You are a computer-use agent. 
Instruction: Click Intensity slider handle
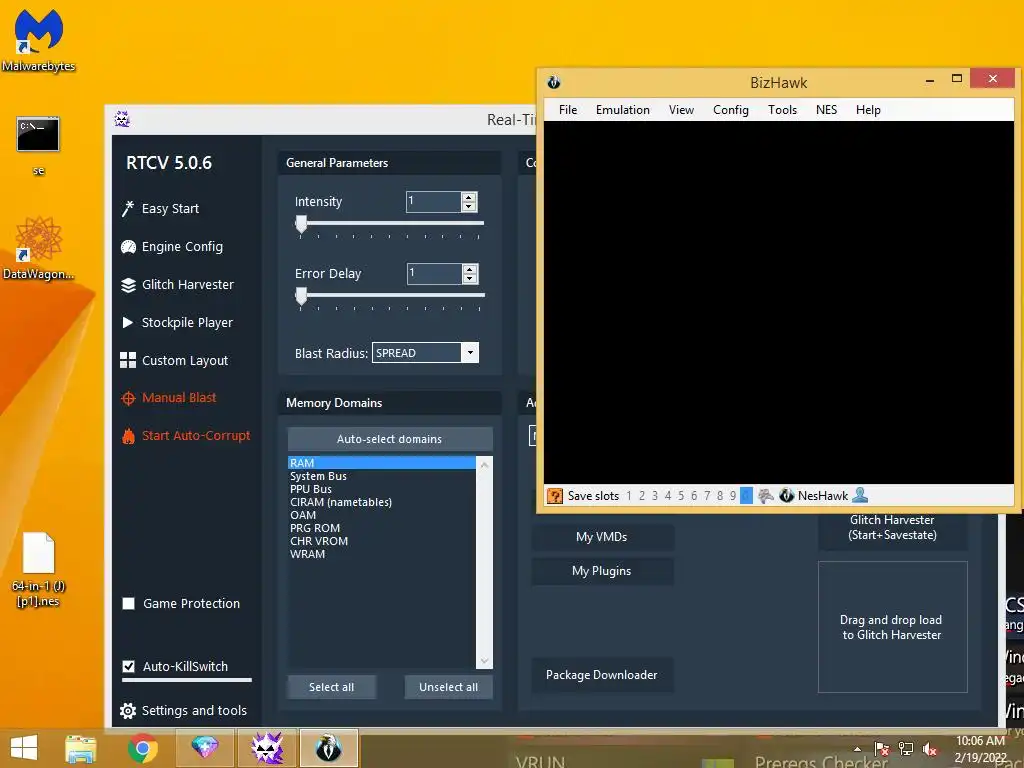click(x=301, y=224)
